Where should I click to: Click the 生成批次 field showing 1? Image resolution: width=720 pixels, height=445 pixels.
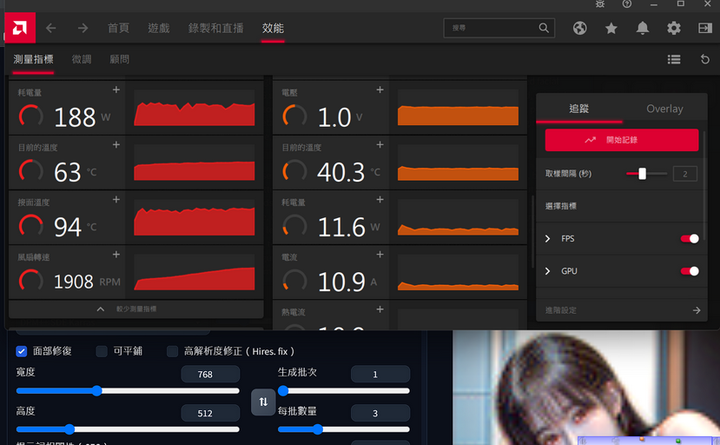[x=380, y=374]
